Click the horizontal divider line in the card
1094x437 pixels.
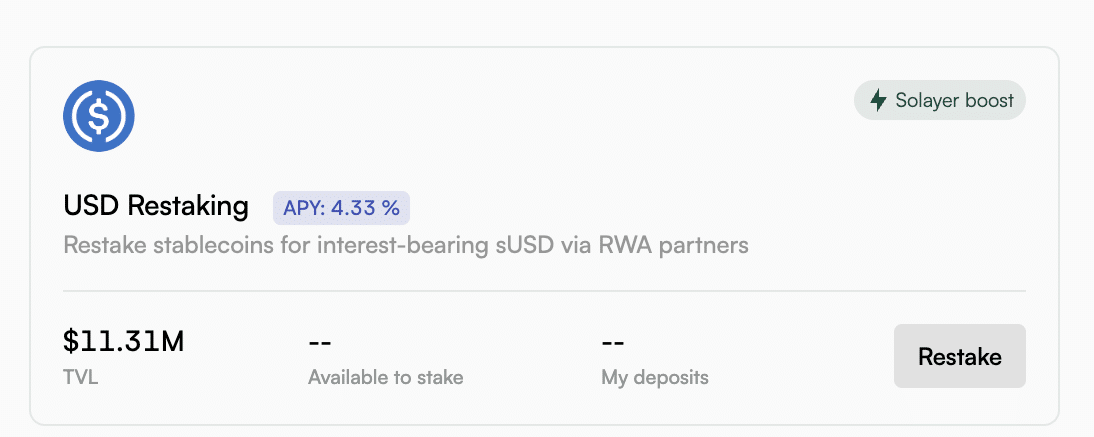(544, 291)
